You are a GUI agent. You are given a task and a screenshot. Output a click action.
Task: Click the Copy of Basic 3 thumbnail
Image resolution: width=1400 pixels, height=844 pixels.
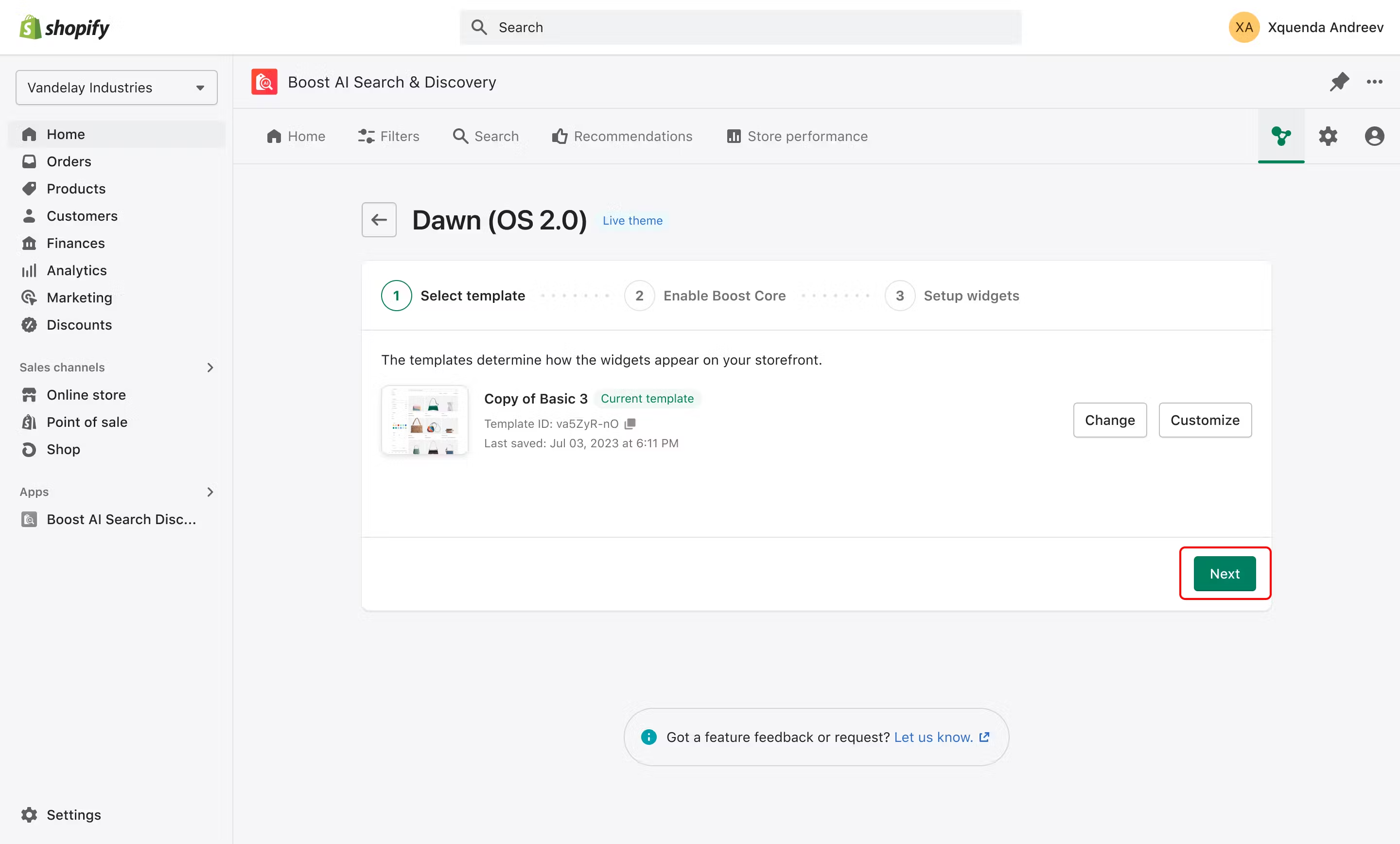click(x=424, y=420)
